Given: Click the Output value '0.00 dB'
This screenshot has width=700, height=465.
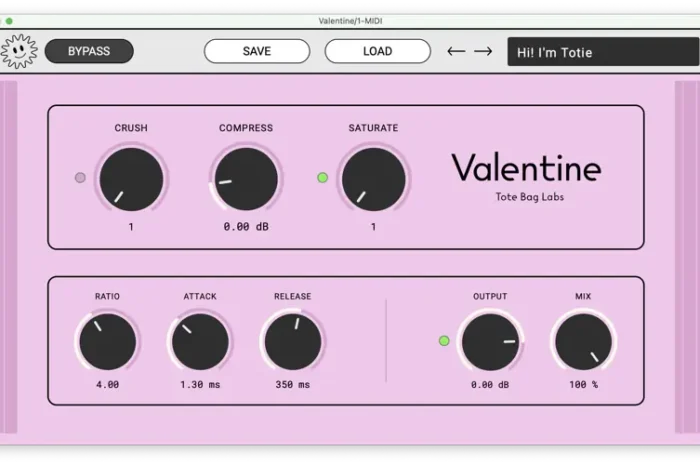Looking at the screenshot, I should tap(490, 384).
